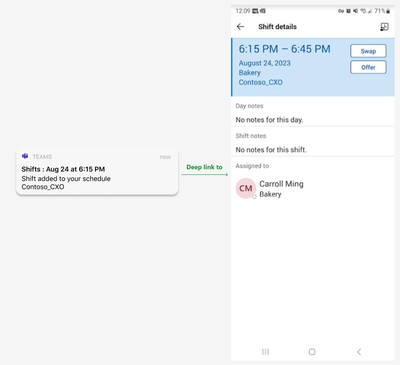This screenshot has width=400, height=365.
Task: Select the 6:15 PM – 6:45 PM heading
Action: click(x=284, y=49)
